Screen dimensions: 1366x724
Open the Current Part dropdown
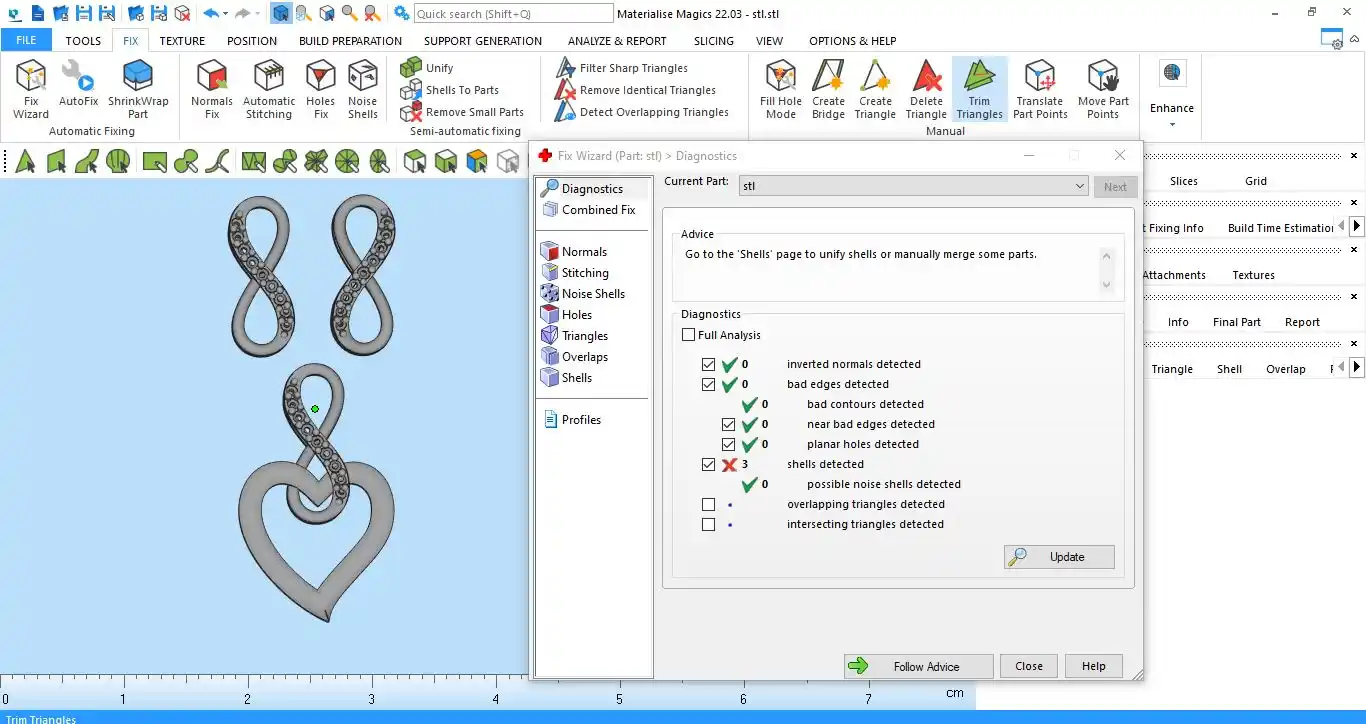(913, 186)
